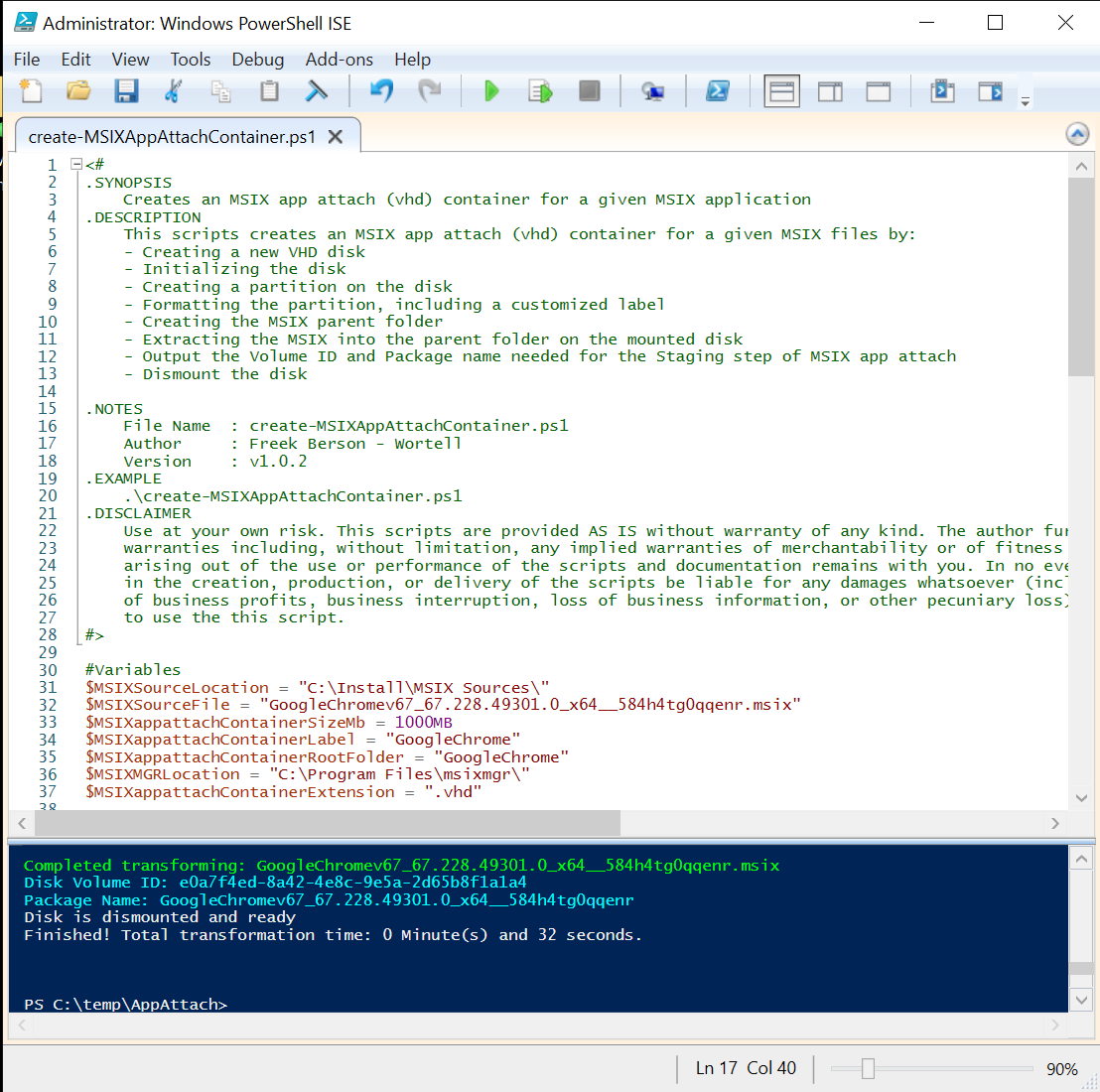This screenshot has height=1092, width=1100.
Task: Open the Debug menu
Action: pos(257,60)
